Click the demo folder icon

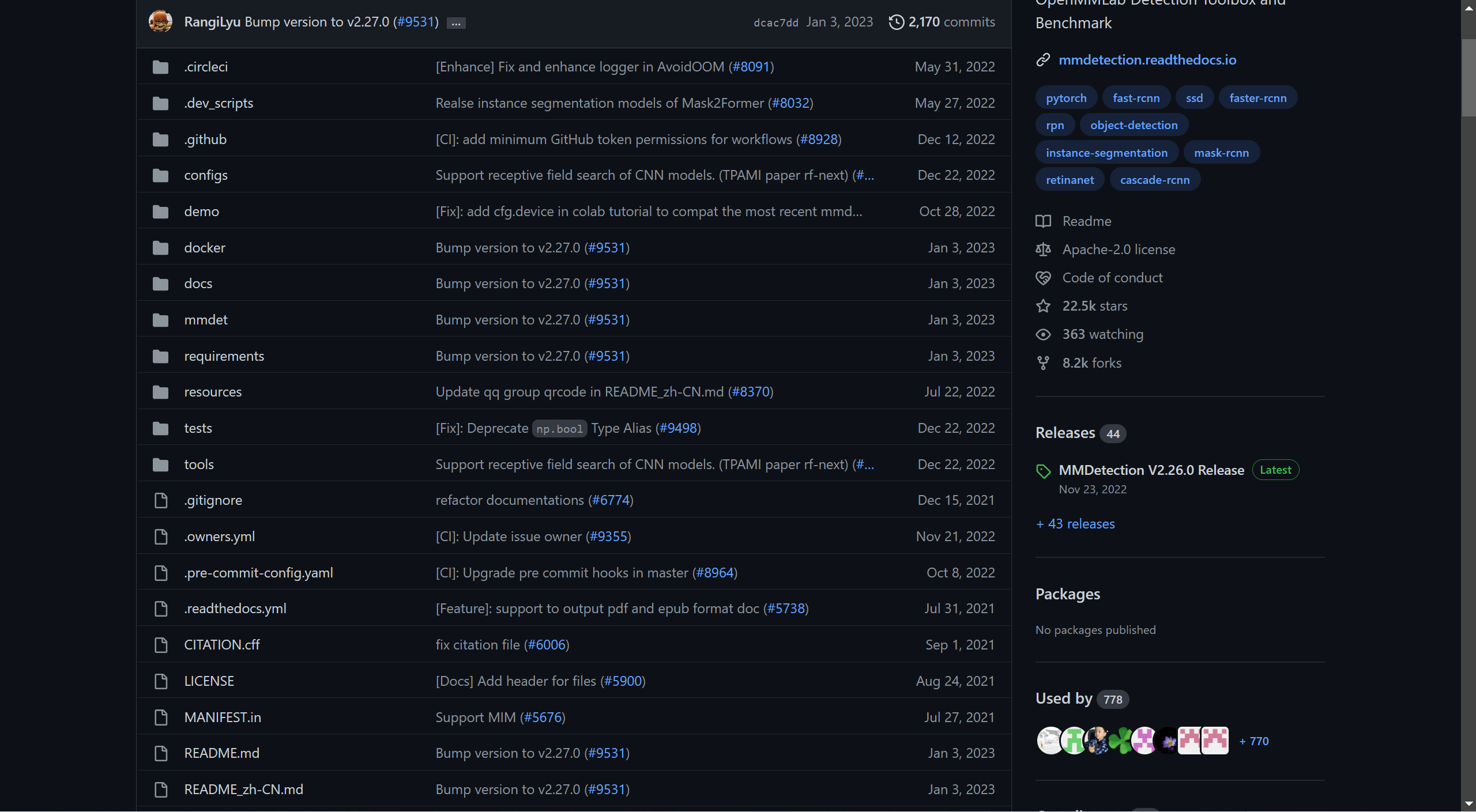pyautogui.click(x=161, y=212)
